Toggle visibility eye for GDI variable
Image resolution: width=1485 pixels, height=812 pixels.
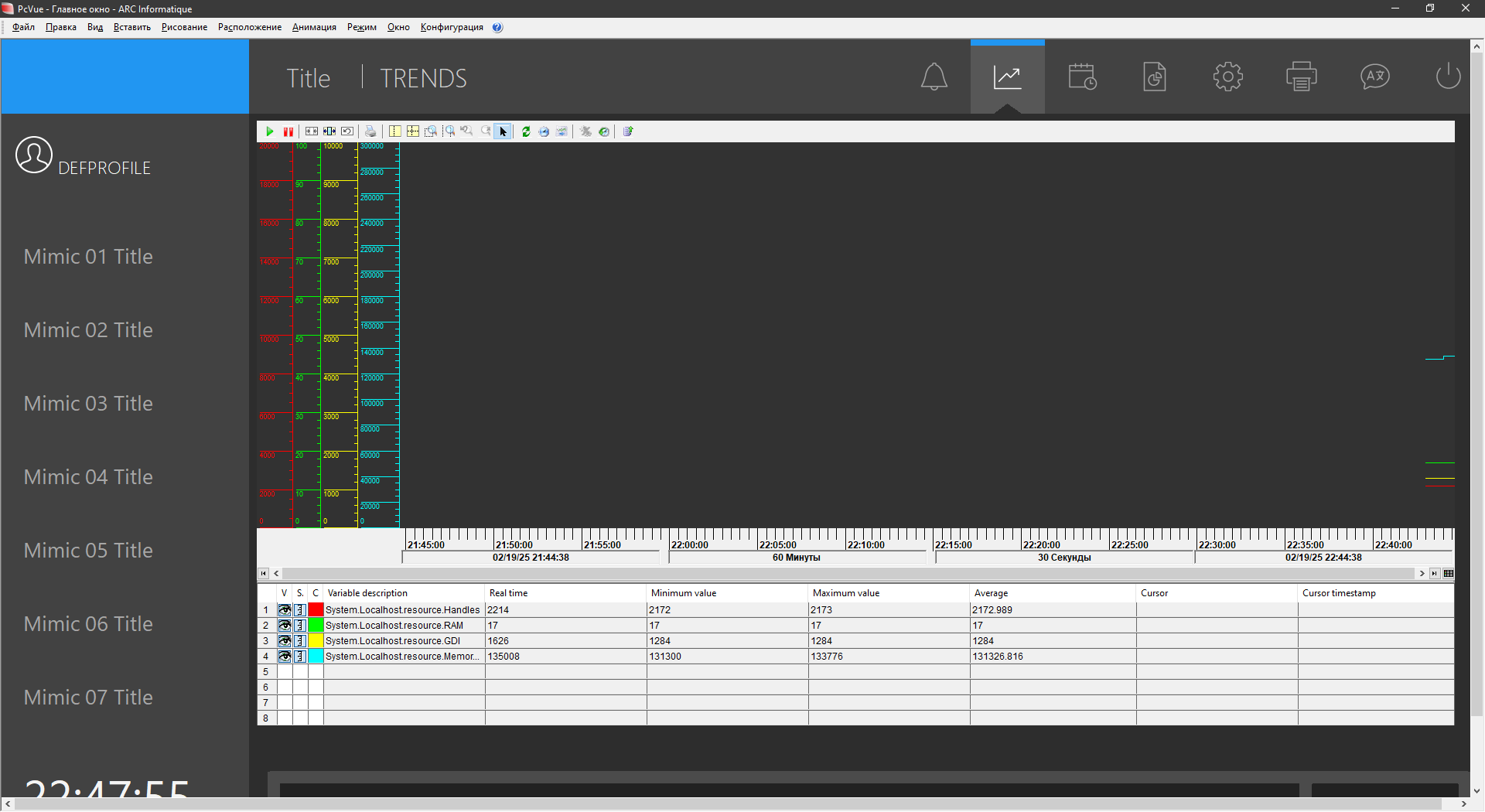click(285, 641)
